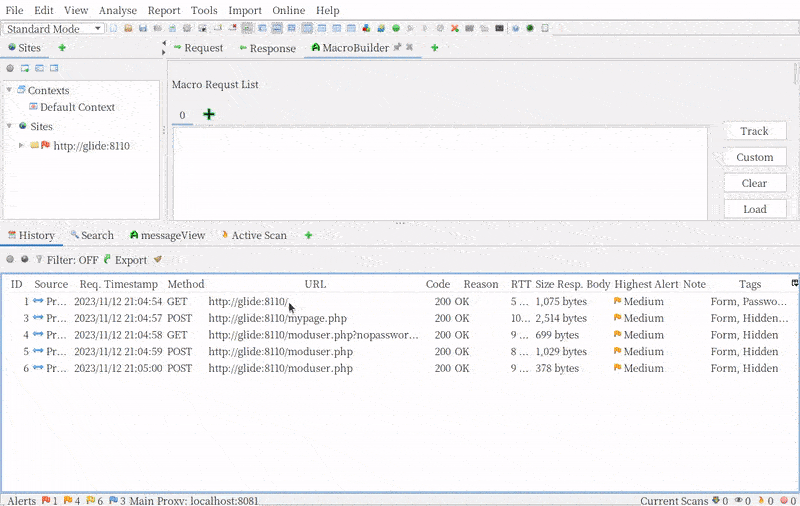Open the File menu
800x506 pixels.
(14, 10)
